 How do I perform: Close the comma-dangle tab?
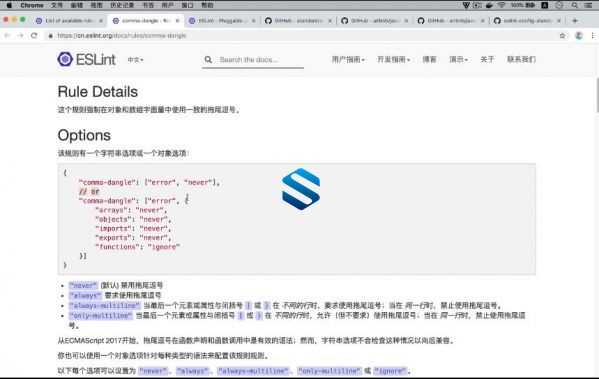click(177, 21)
